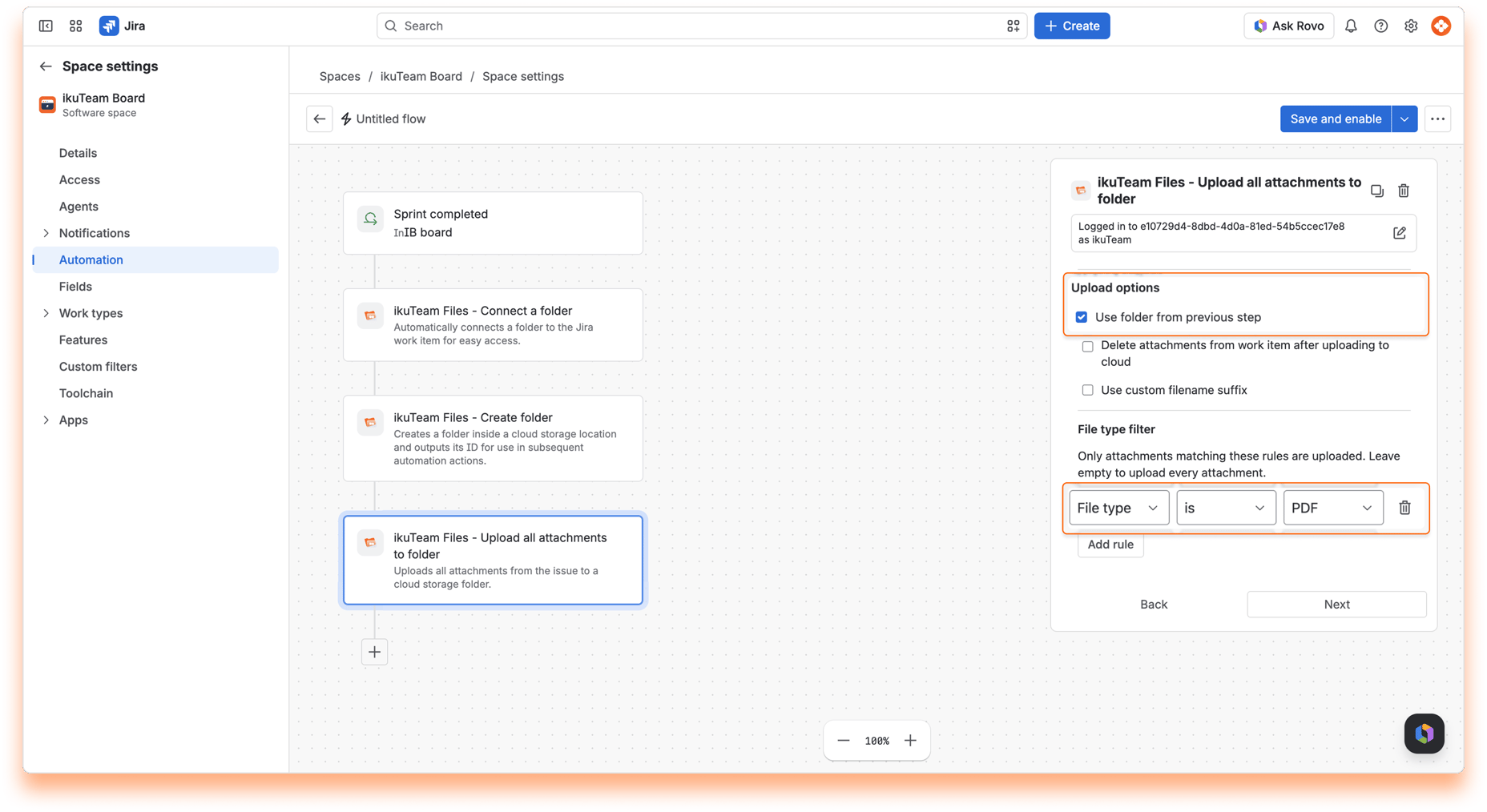The image size is (1487, 812).
Task: Open search filter icon in search bar
Action: (x=1013, y=26)
